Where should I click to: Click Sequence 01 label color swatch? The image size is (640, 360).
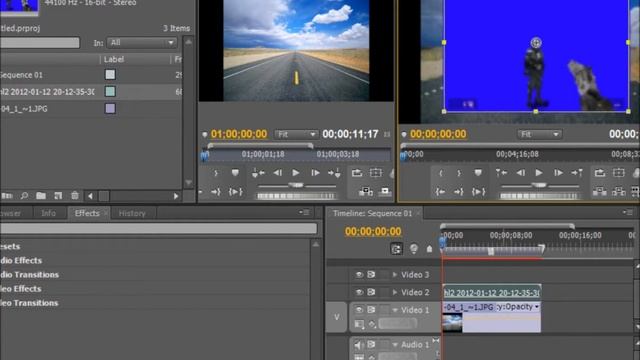coord(110,75)
